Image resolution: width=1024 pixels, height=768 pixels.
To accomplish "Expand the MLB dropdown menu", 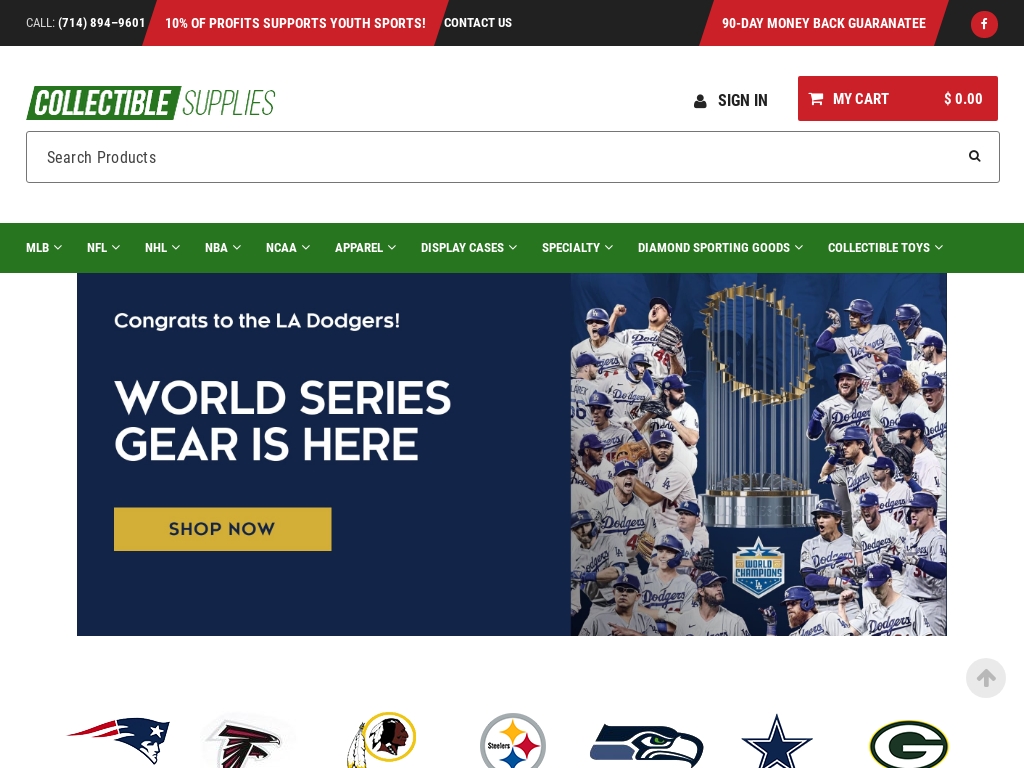I will 44,248.
